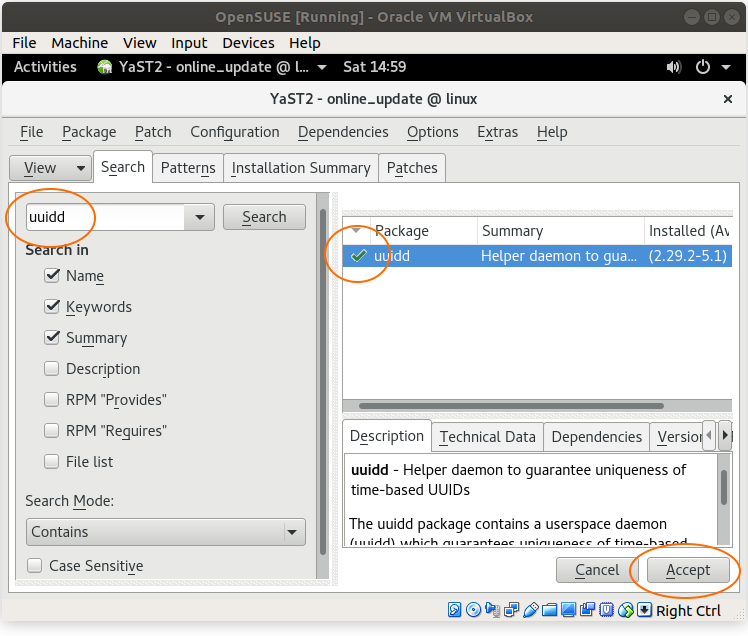Click the CPU virtualization status icon
The width and height of the screenshot is (748, 636).
pos(606,610)
